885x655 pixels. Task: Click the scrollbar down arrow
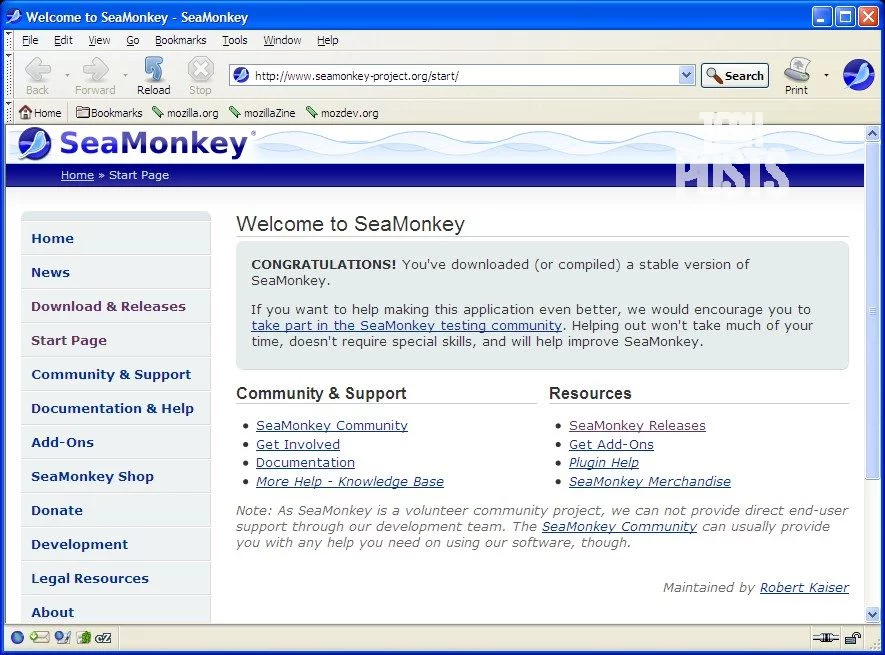click(873, 614)
